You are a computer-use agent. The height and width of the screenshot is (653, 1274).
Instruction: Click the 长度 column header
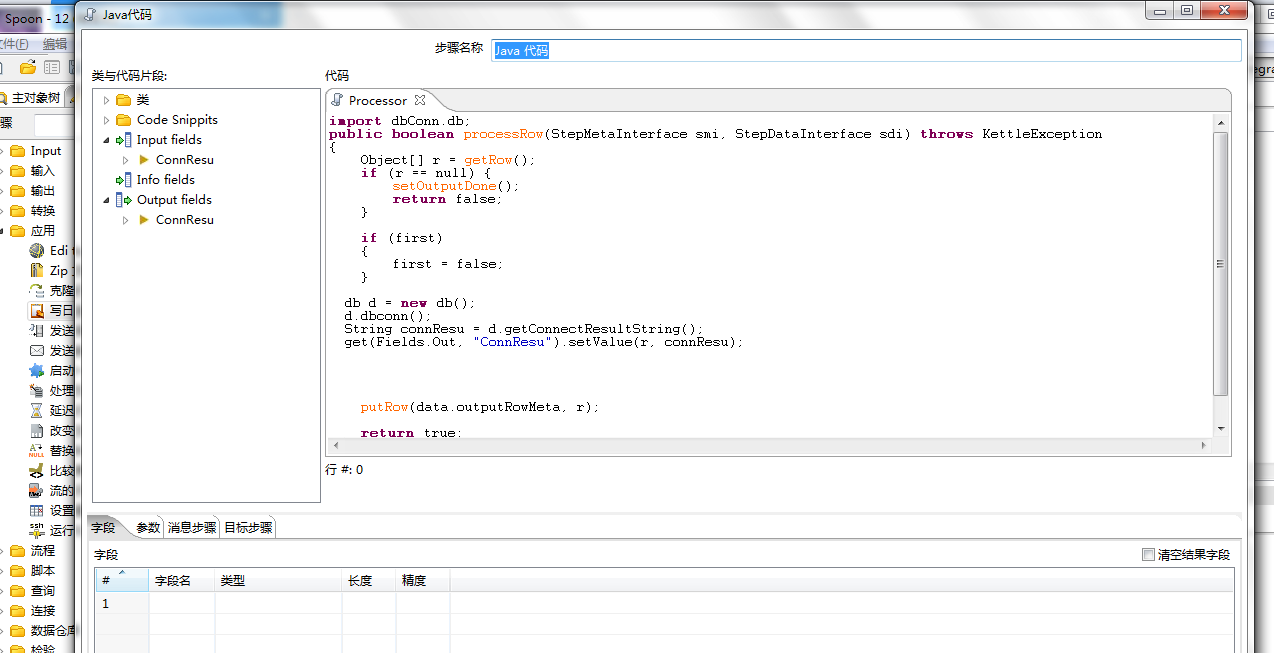(x=369, y=580)
